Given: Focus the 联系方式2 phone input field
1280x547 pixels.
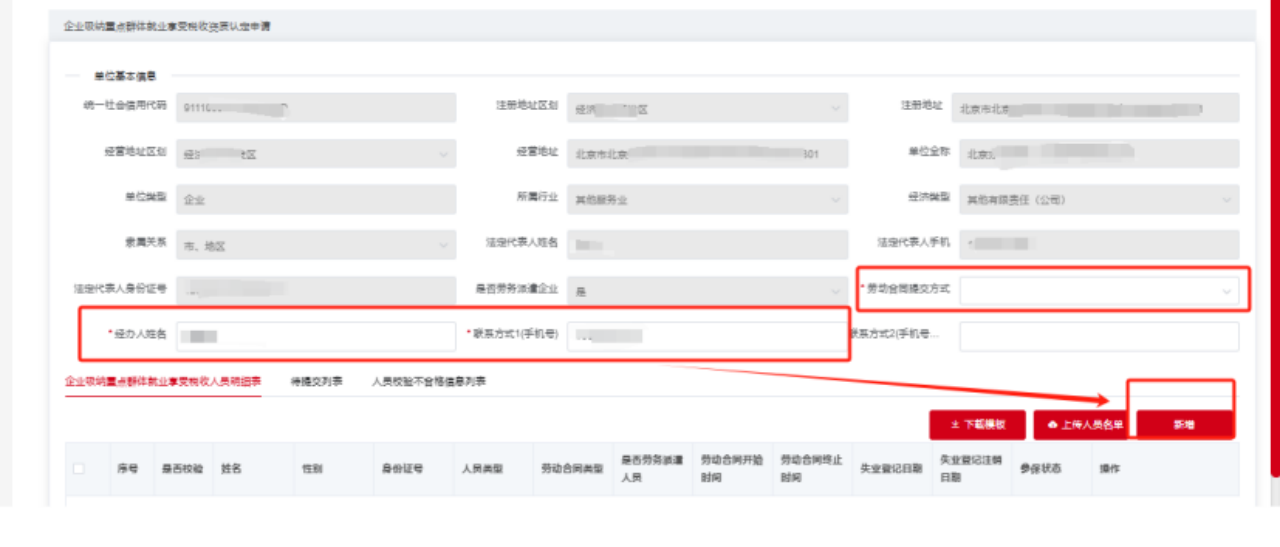Looking at the screenshot, I should (1098, 336).
